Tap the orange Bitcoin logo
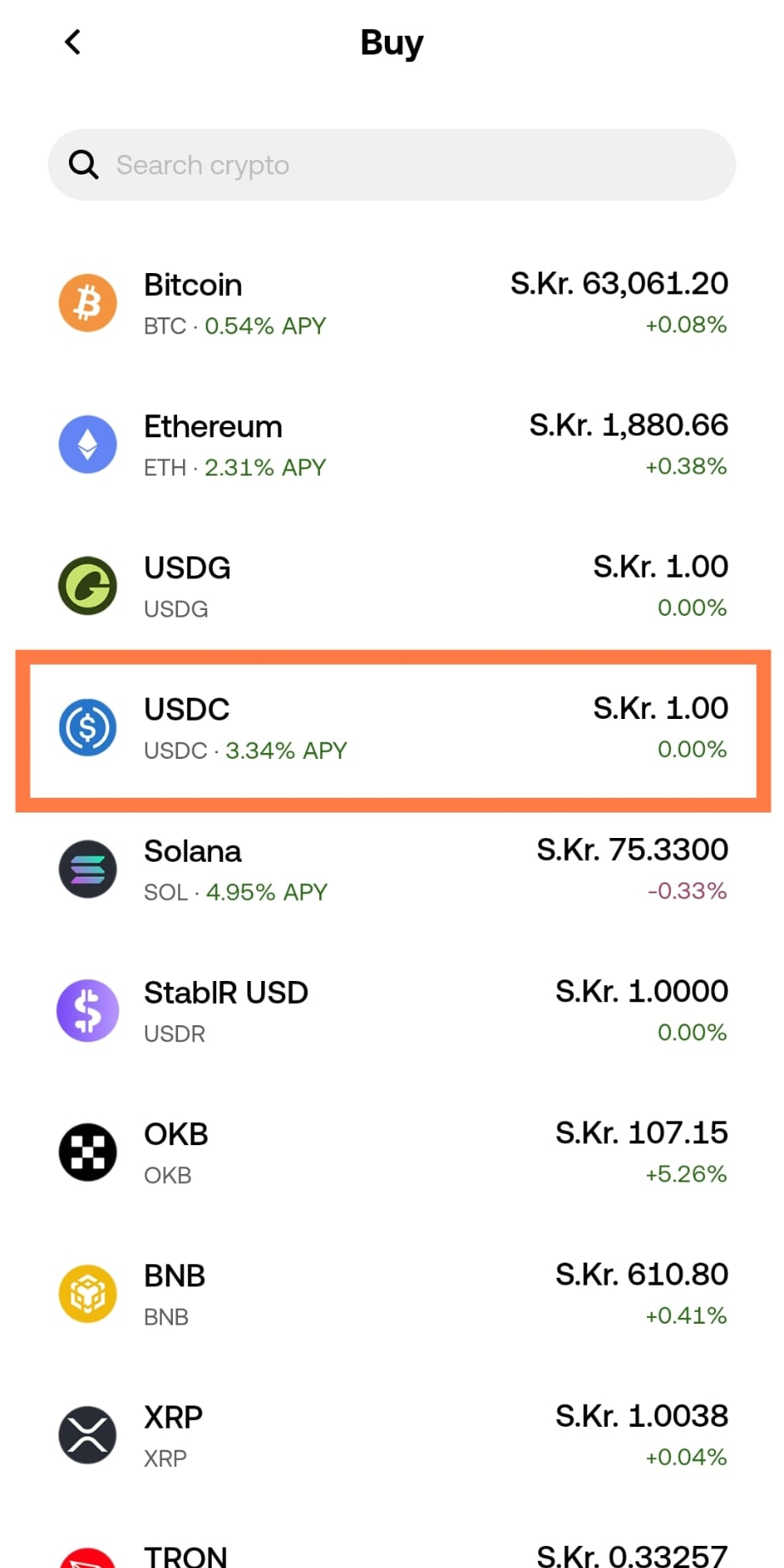Image resolution: width=784 pixels, height=1568 pixels. (x=88, y=303)
